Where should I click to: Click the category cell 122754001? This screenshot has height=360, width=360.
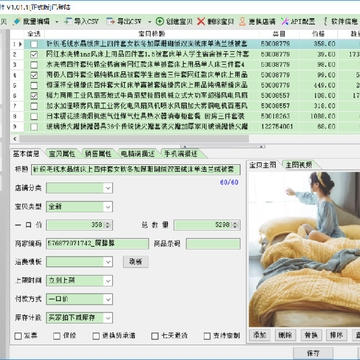coord(278,127)
